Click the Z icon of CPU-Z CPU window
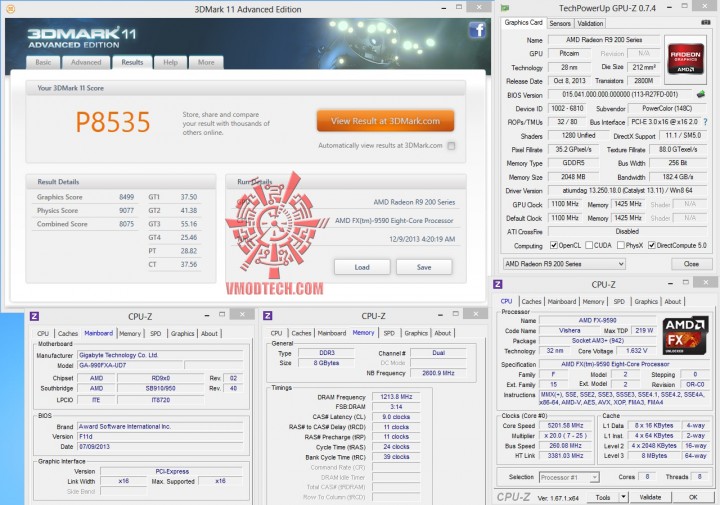Viewport: 720px width, 505px height. 498,284
